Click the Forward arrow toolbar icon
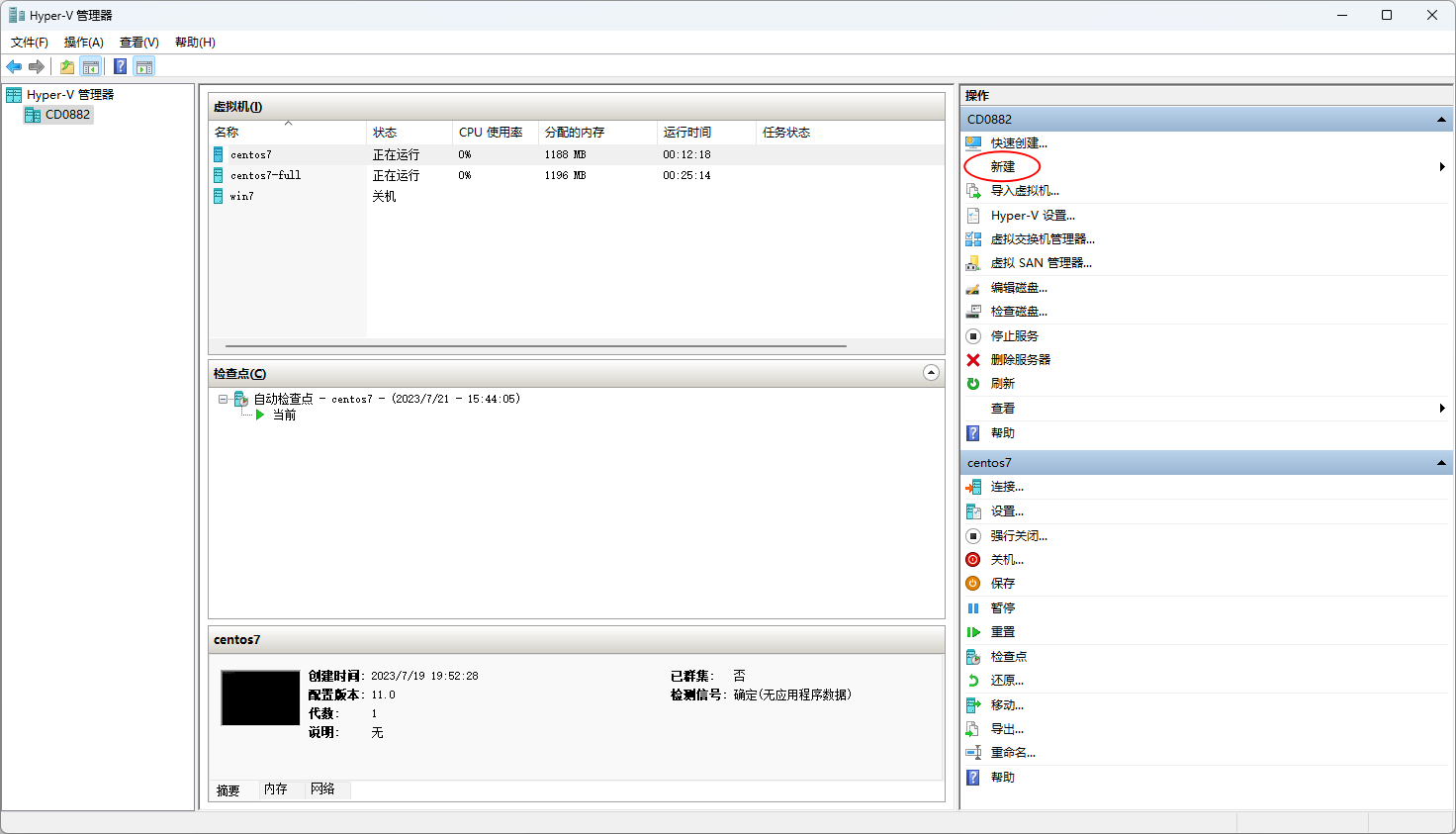 (x=37, y=66)
